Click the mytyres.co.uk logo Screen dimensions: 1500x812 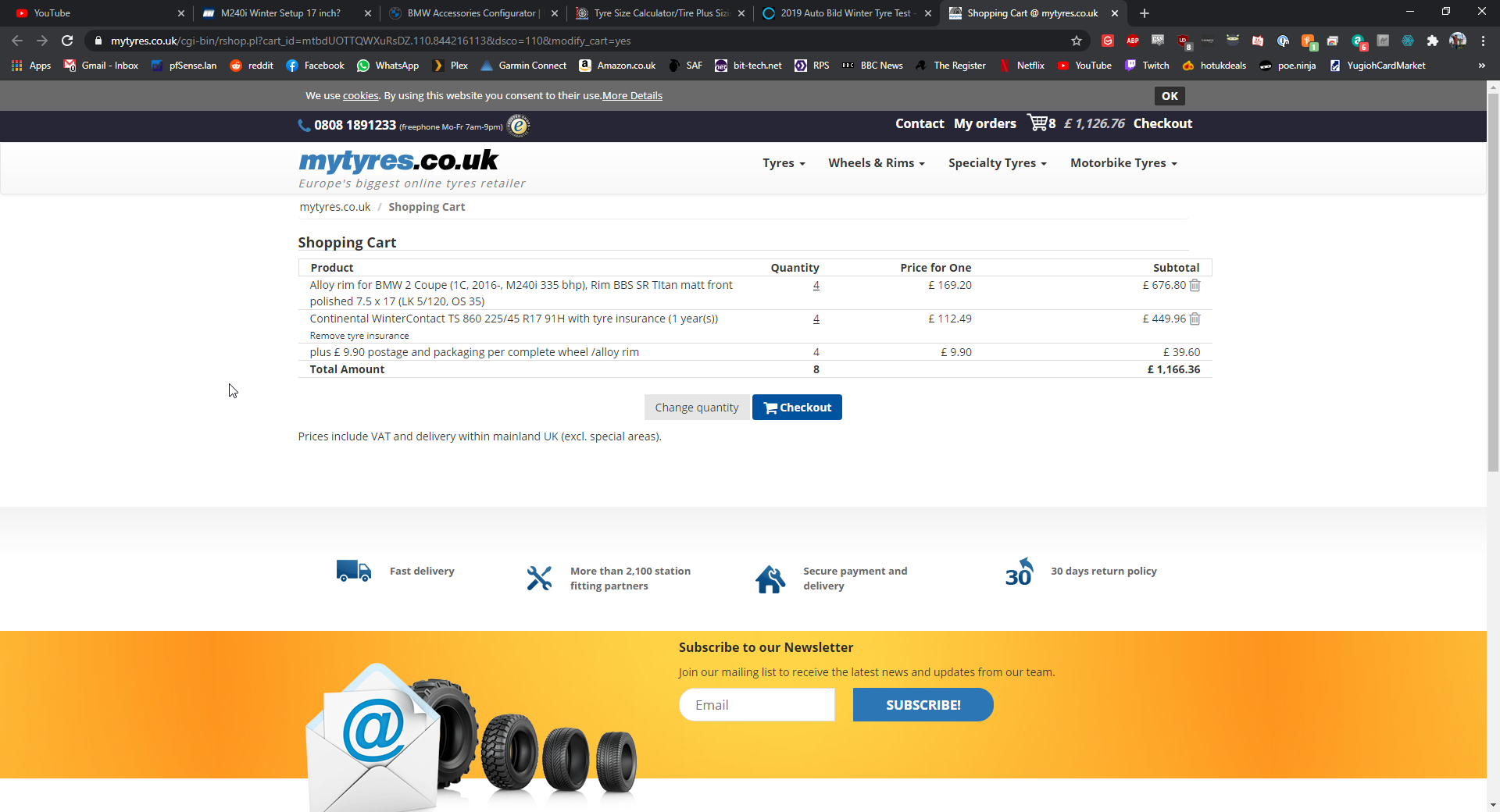pos(398,161)
